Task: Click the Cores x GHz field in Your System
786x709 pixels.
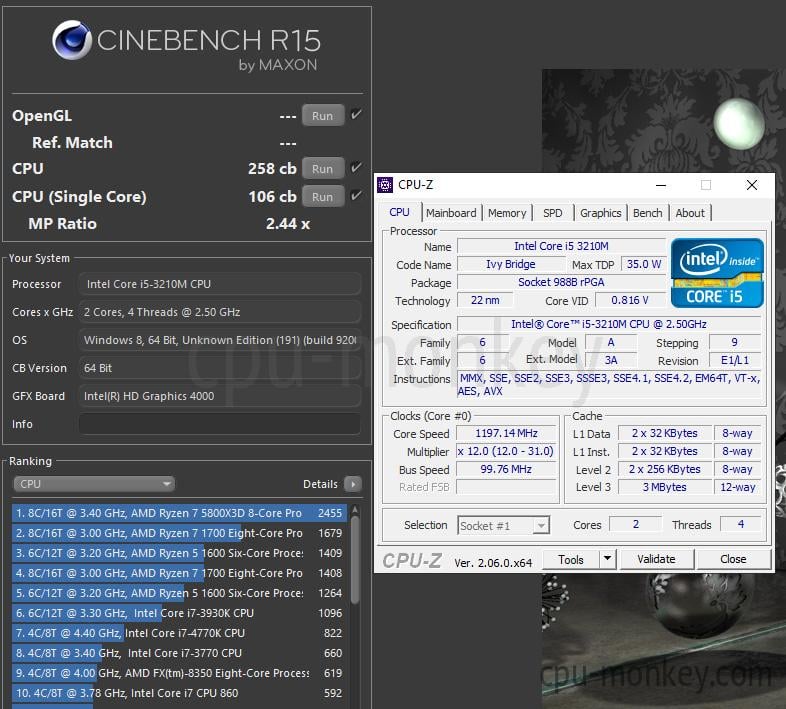Action: 220,312
